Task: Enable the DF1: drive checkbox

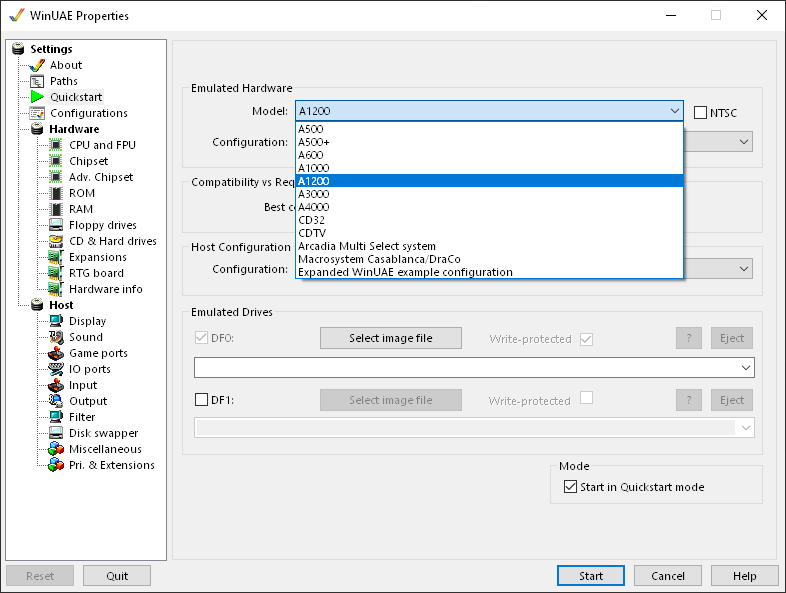Action: [202, 400]
